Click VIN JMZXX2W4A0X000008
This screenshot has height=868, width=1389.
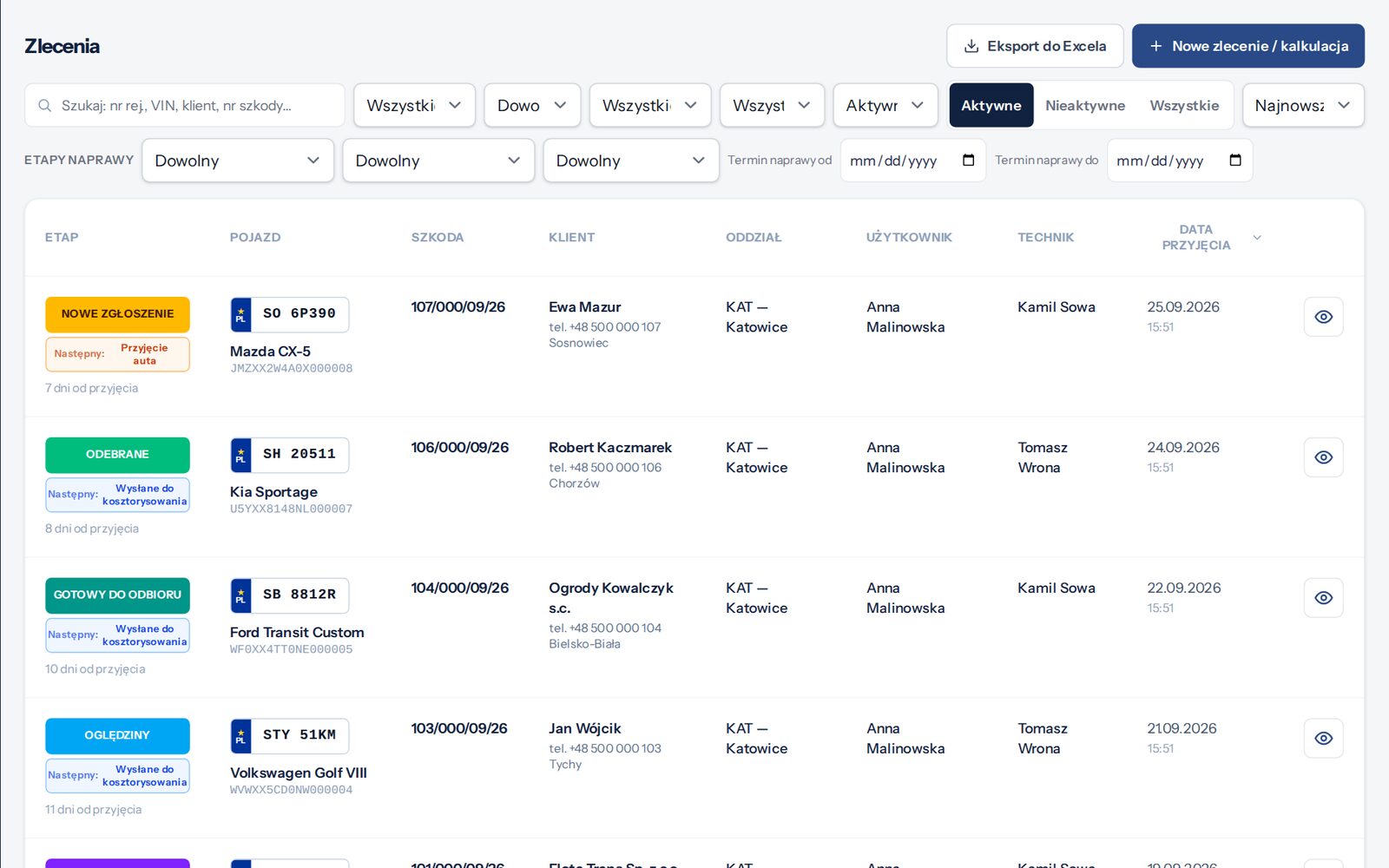point(291,369)
